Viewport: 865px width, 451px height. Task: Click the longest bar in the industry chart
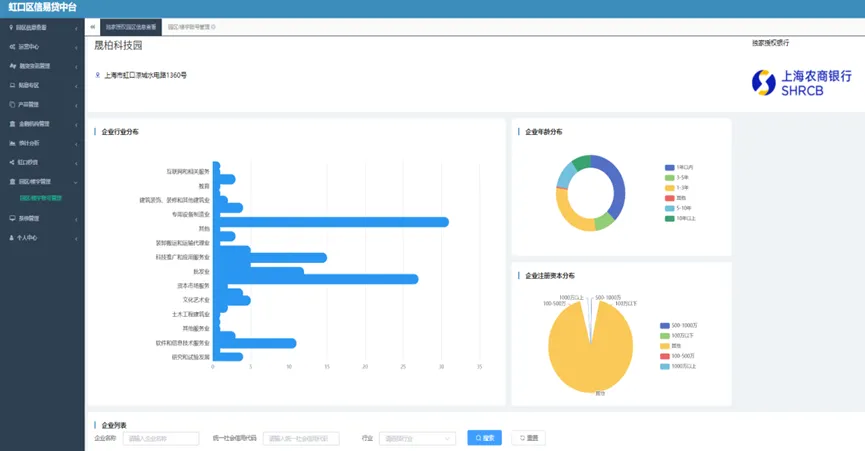coord(331,222)
